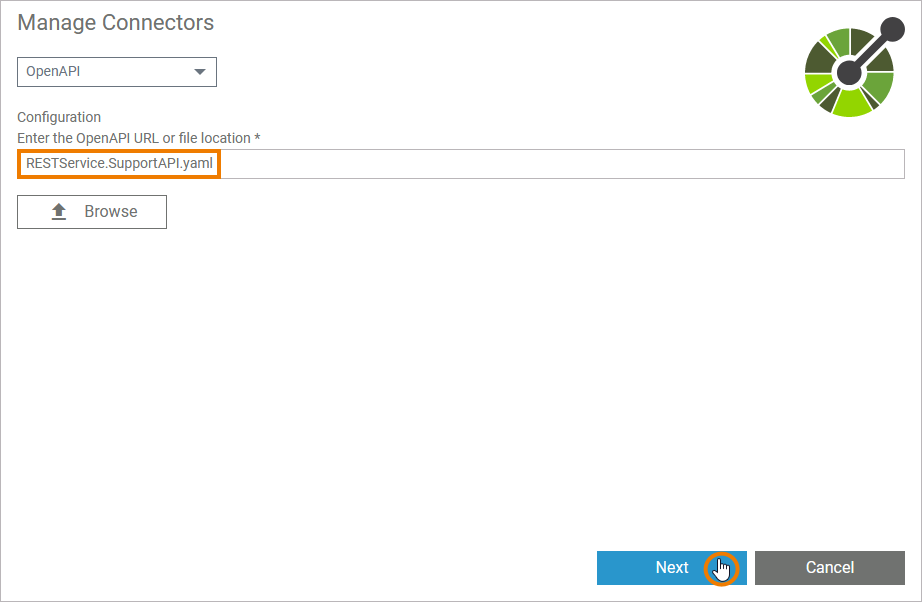Click the Configuration section label
Screen dimensions: 922x602
point(58,117)
